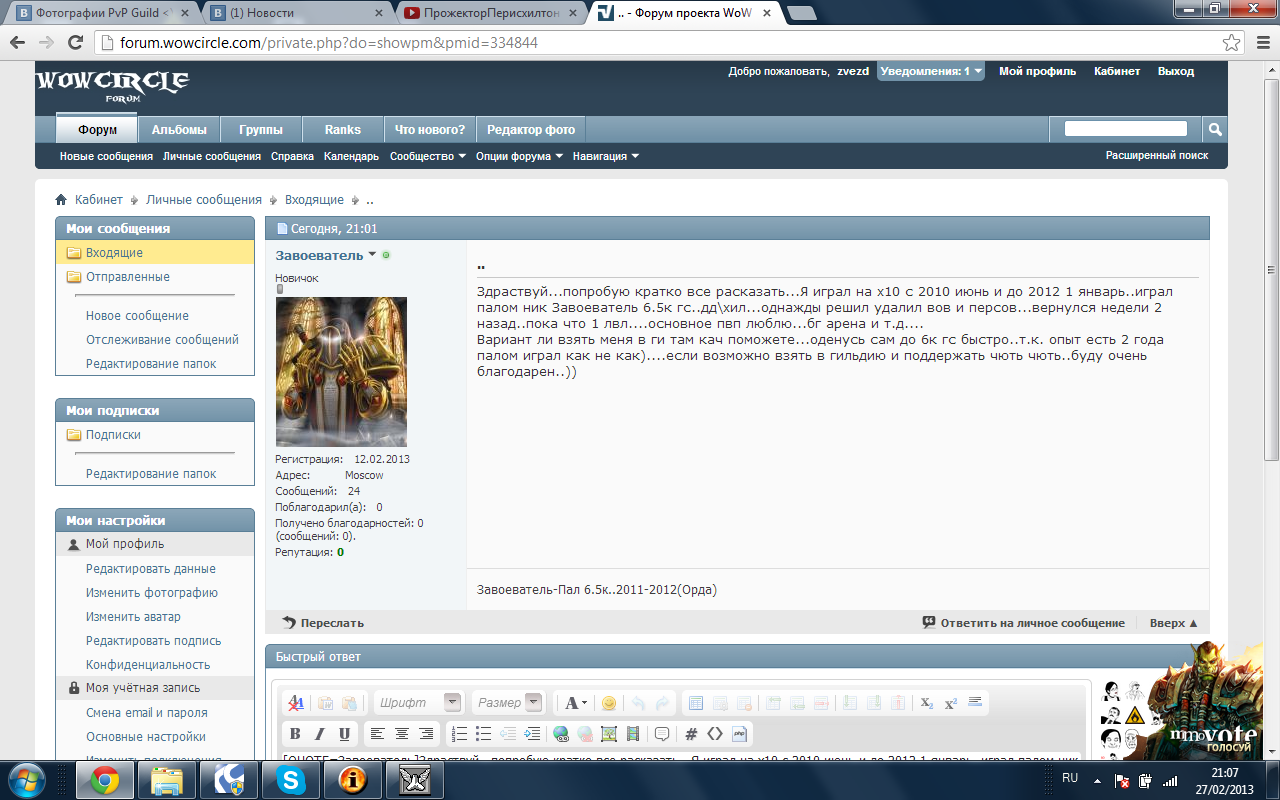Click Новое сообщение in the sidebar
This screenshot has width=1280, height=800.
[137, 315]
